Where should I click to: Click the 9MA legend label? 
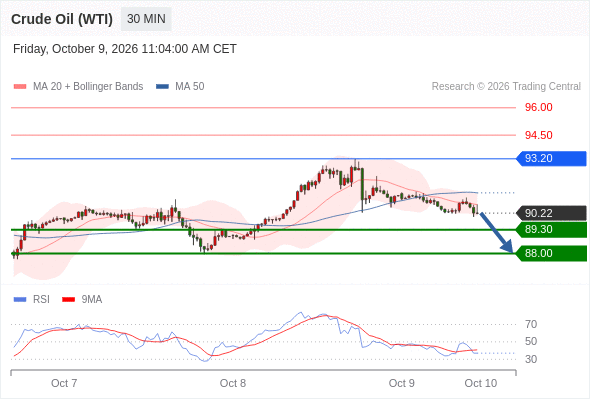coord(92,300)
